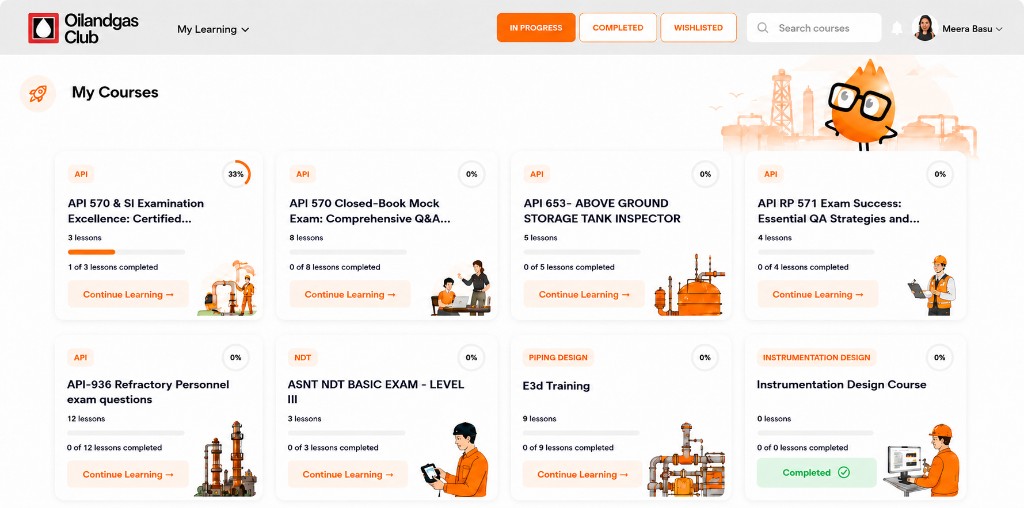Image resolution: width=1024 pixels, height=508 pixels.
Task: Switch to the Wishlisted tab
Action: click(698, 27)
